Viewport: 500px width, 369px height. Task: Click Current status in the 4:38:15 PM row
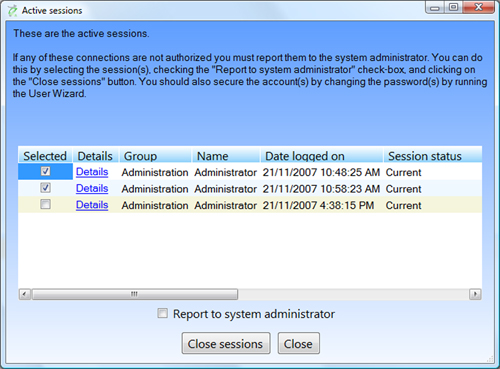(403, 205)
